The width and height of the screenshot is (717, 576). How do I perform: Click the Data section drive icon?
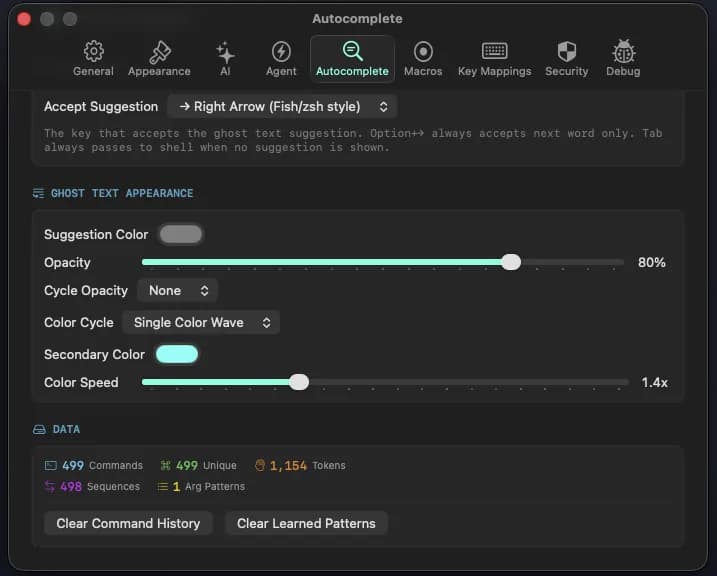39,429
